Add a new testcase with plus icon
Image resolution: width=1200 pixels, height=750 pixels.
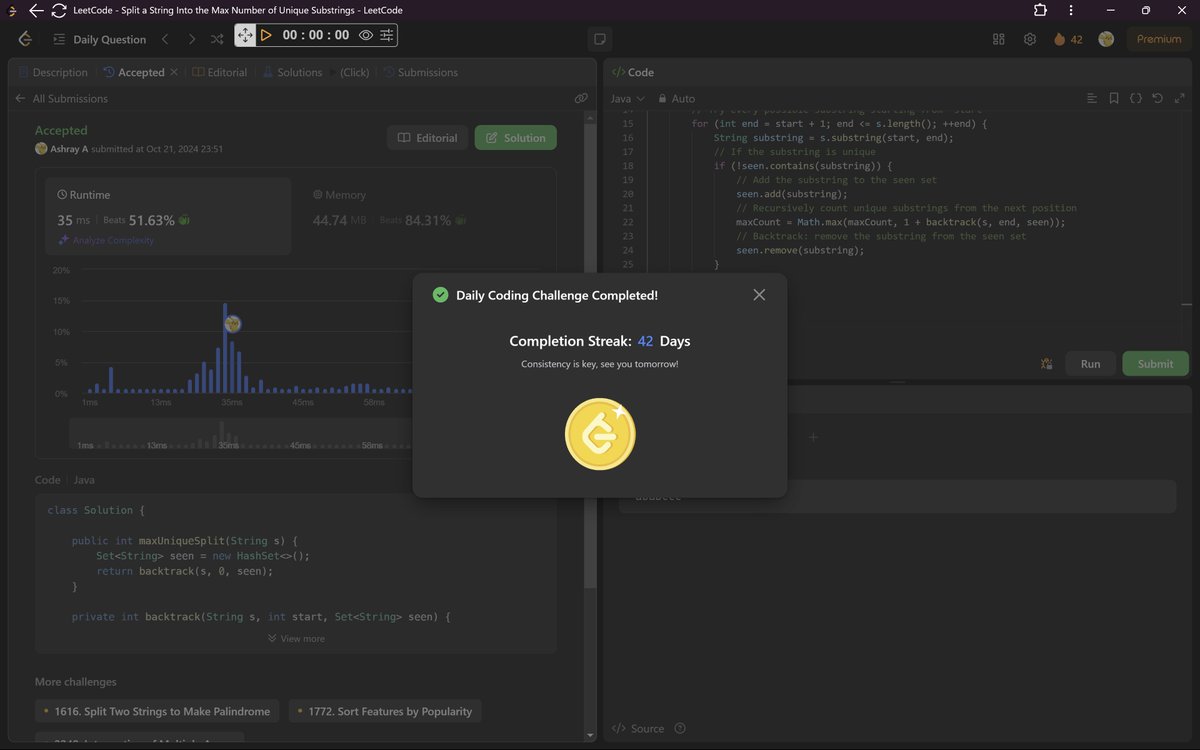click(813, 437)
